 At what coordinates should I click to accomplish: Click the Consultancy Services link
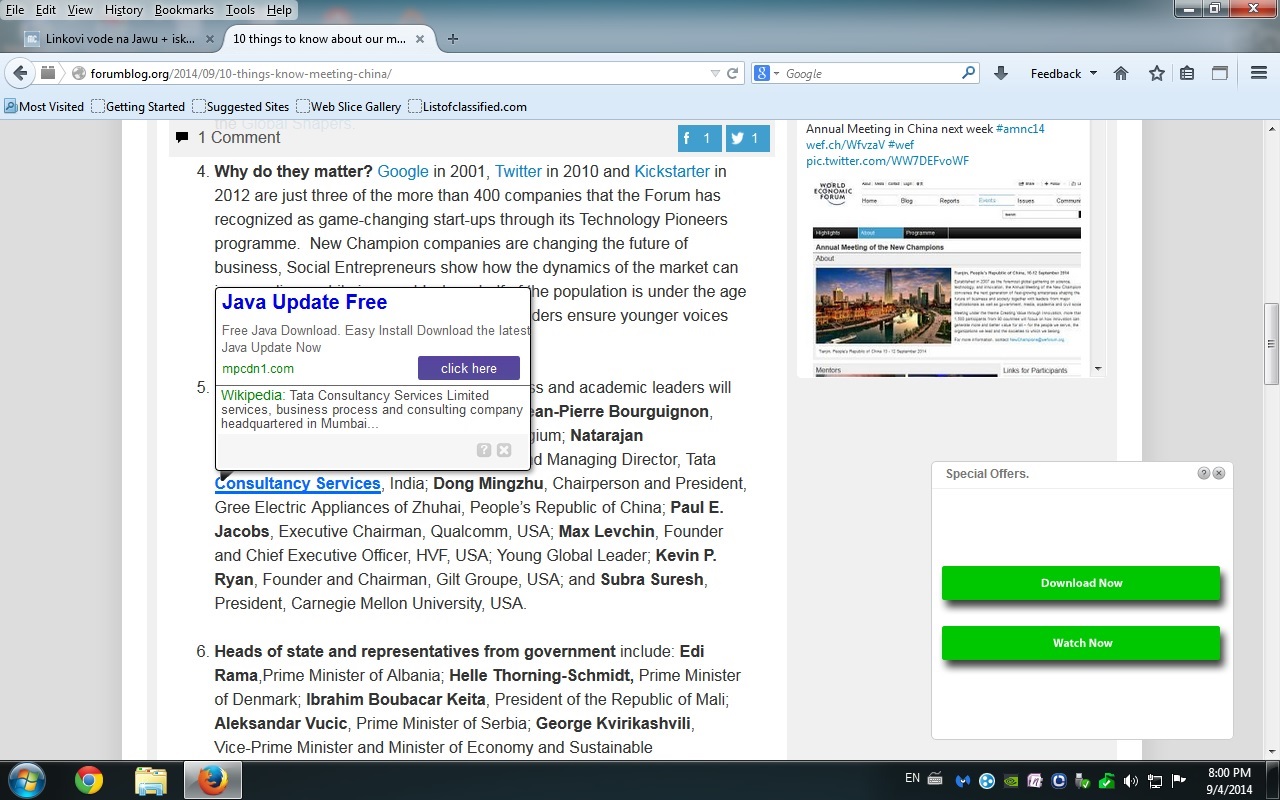tap(298, 483)
